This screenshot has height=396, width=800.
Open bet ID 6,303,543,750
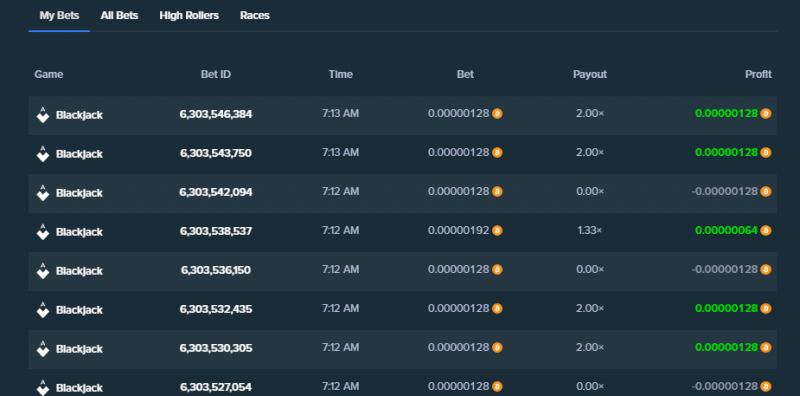(216, 153)
